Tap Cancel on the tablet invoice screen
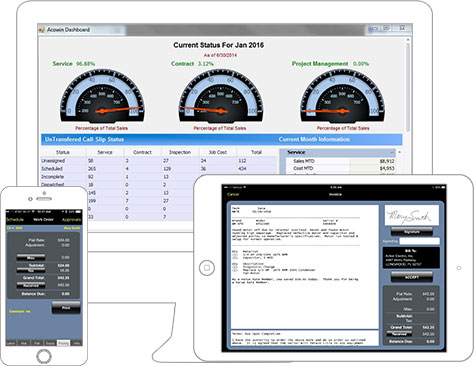The image size is (474, 366). [x=233, y=194]
